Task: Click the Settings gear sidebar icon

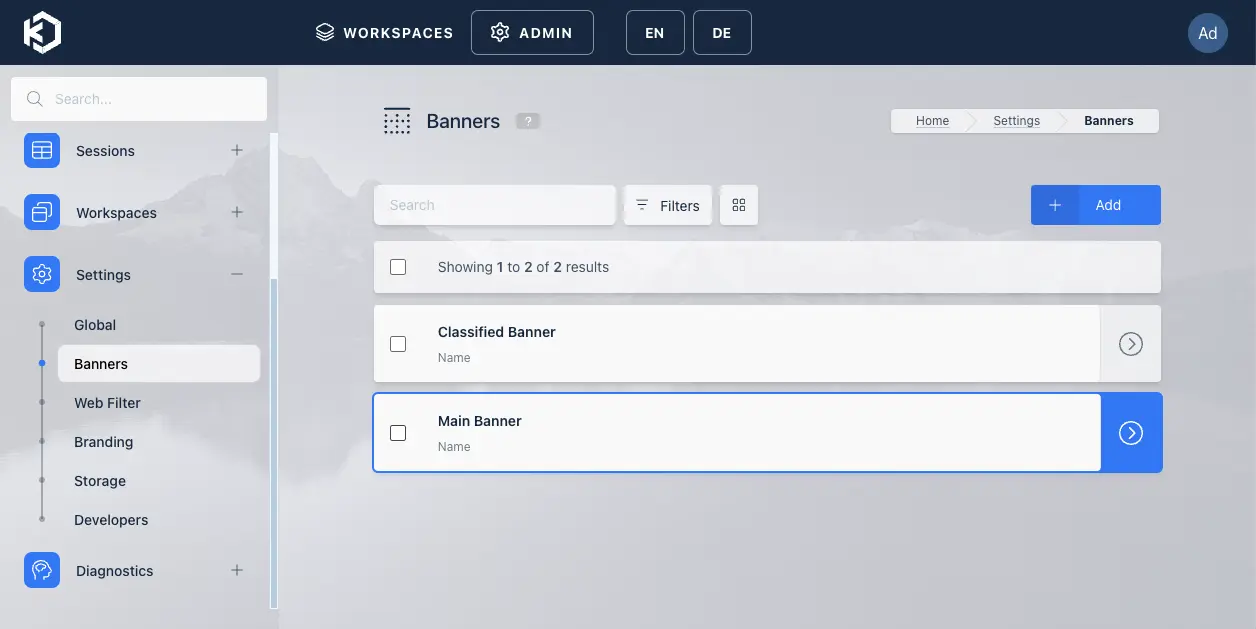Action: (41, 274)
